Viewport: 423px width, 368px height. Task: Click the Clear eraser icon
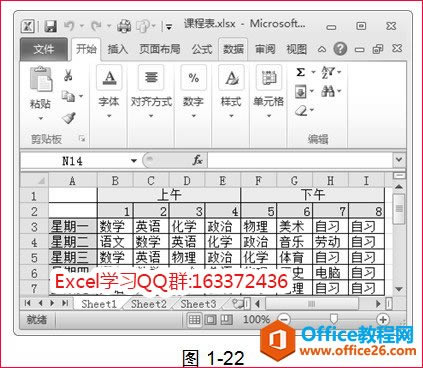click(301, 110)
